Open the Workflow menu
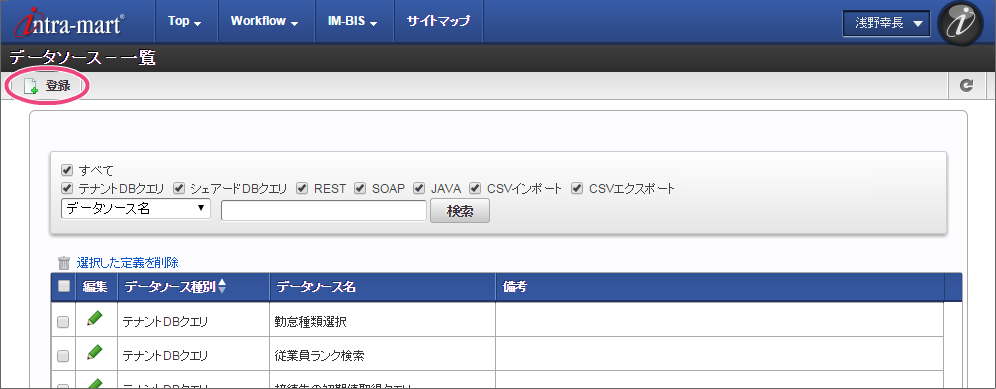This screenshot has width=996, height=389. click(264, 21)
